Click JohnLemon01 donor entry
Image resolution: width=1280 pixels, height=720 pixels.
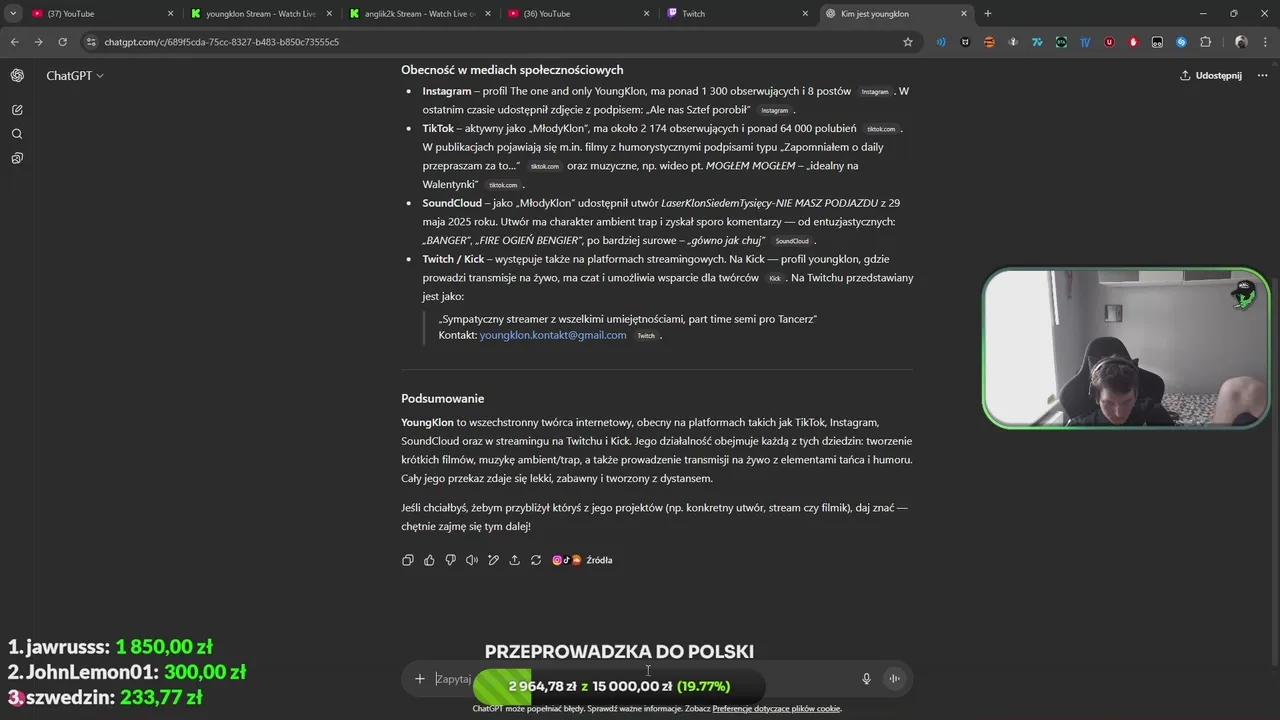click(127, 672)
